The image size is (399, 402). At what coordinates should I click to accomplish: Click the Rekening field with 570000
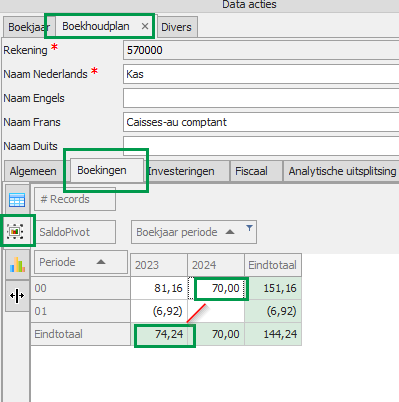pos(261,50)
